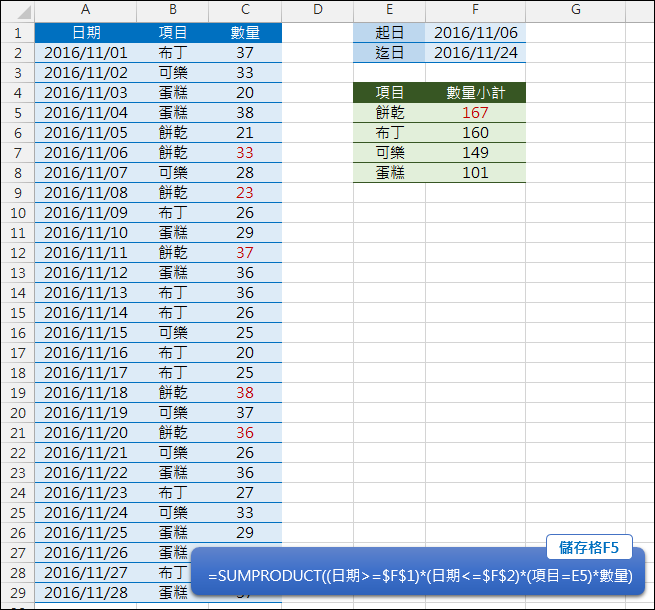655x610 pixels.
Task: Select red quantity 36 in row 21
Action: 245,433
